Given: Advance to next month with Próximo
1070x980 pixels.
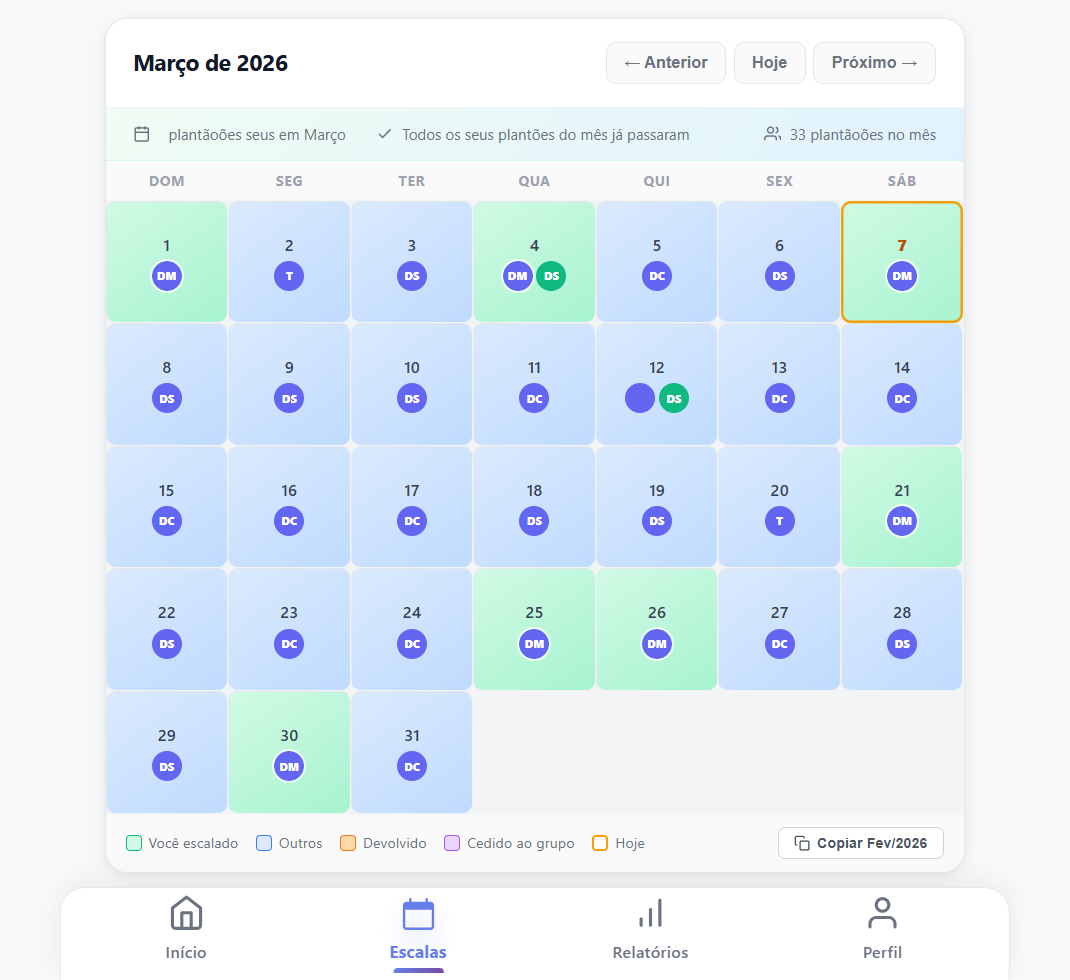Looking at the screenshot, I should click(874, 63).
